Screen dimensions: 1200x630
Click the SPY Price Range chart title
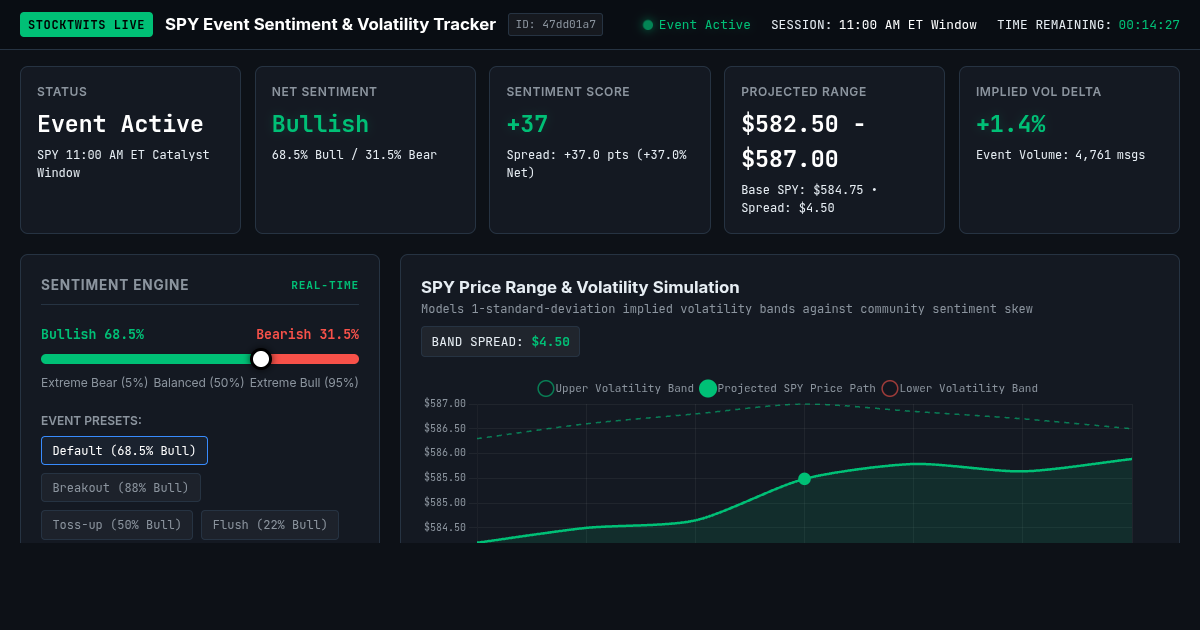coord(580,287)
